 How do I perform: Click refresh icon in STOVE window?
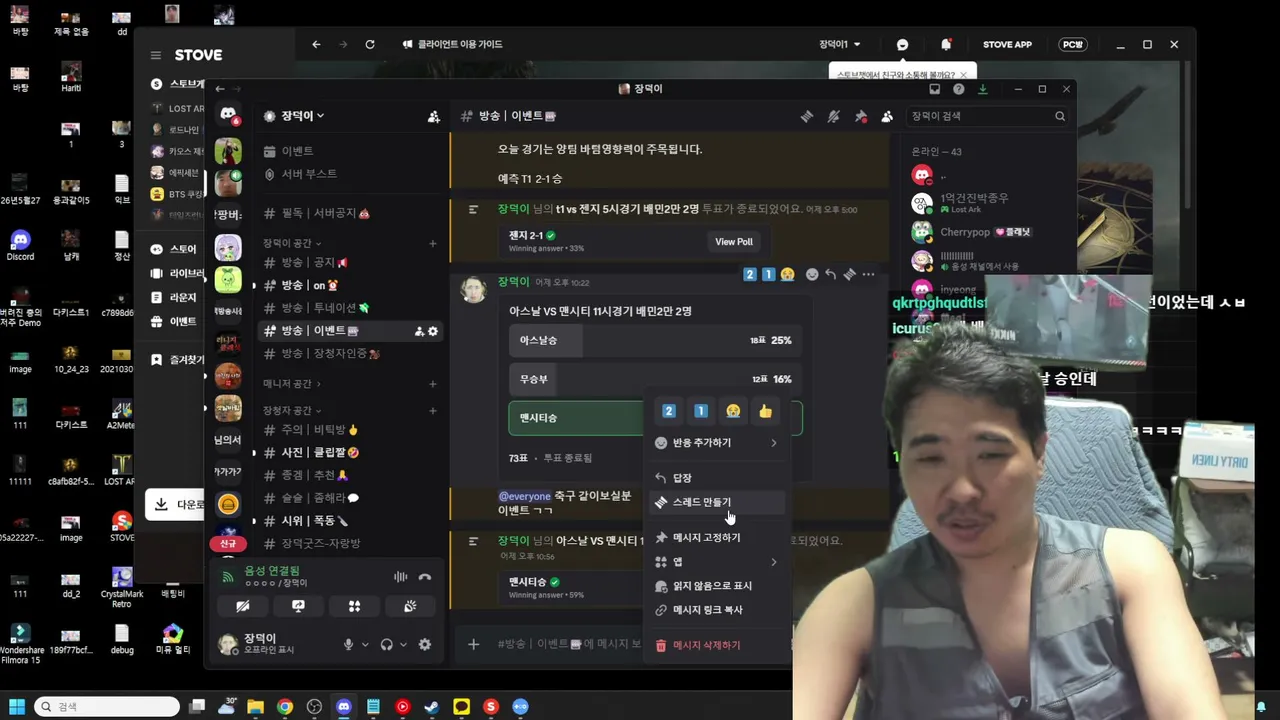pos(370,44)
